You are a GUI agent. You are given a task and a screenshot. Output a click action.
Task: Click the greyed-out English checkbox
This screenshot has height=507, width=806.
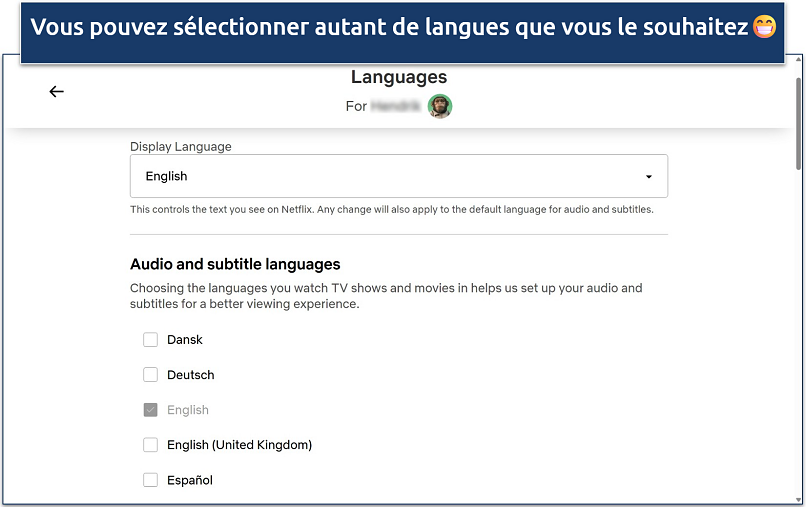click(x=150, y=410)
